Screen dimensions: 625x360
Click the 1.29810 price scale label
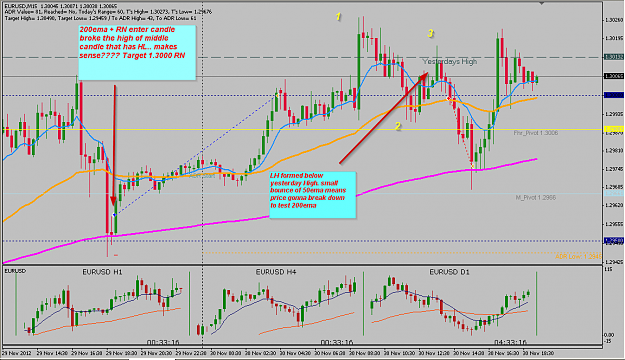[614, 151]
